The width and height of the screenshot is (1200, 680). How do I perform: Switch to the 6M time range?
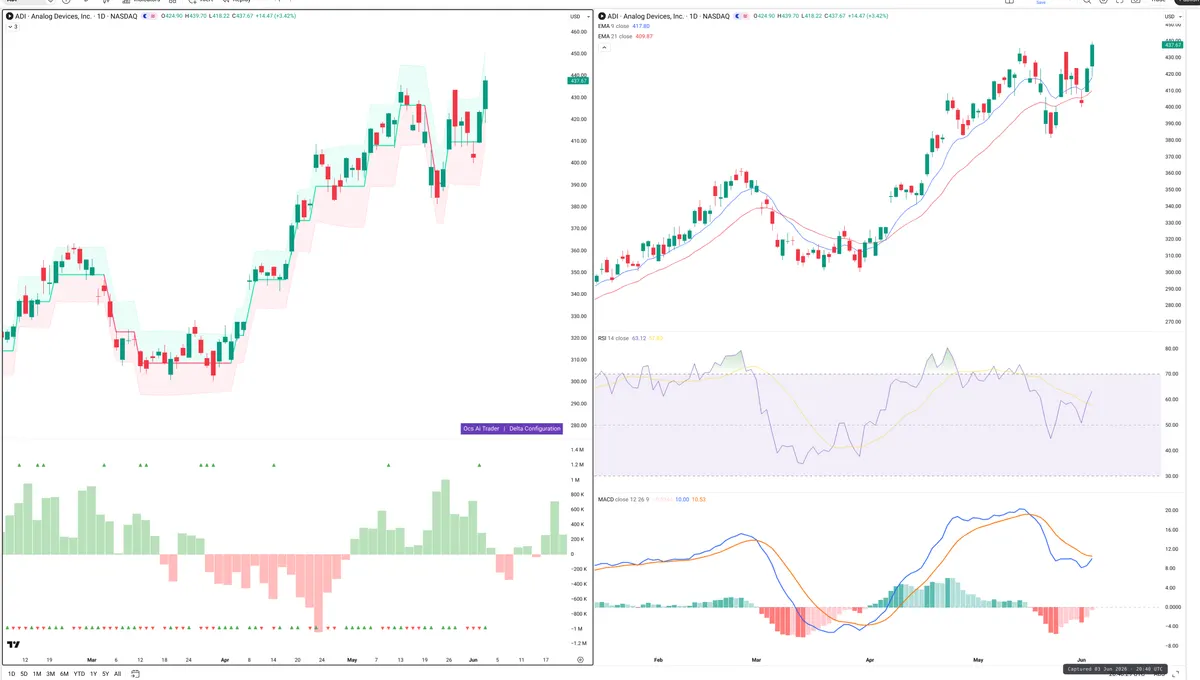click(64, 674)
